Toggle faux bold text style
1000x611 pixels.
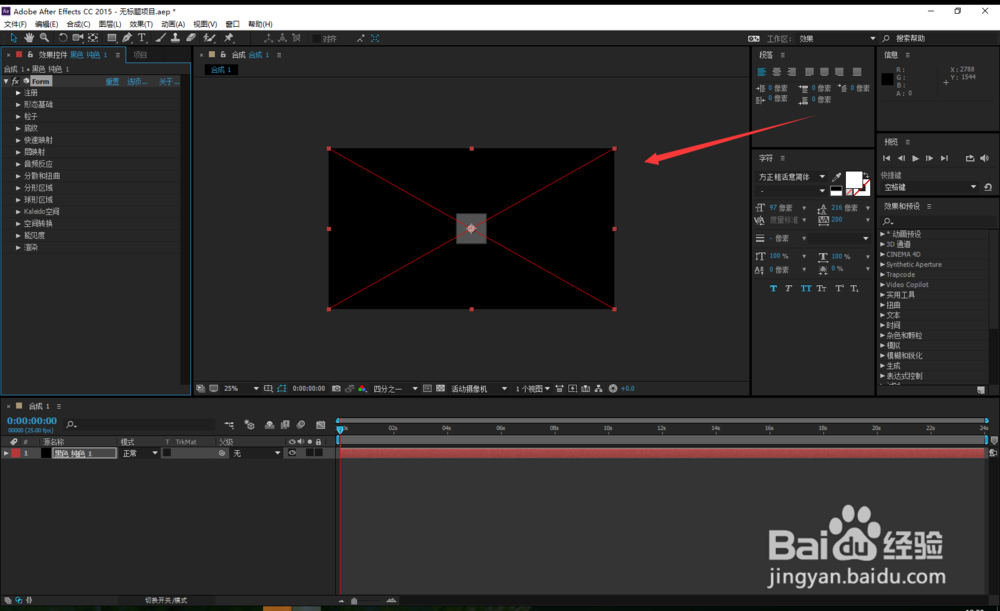pyautogui.click(x=773, y=288)
